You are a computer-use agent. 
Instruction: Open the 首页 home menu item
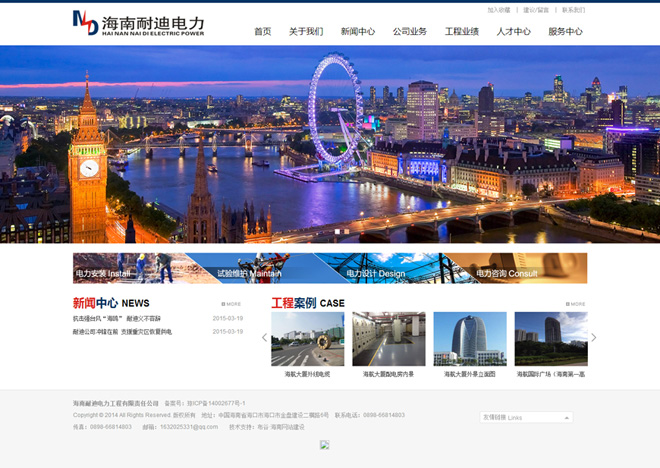262,32
